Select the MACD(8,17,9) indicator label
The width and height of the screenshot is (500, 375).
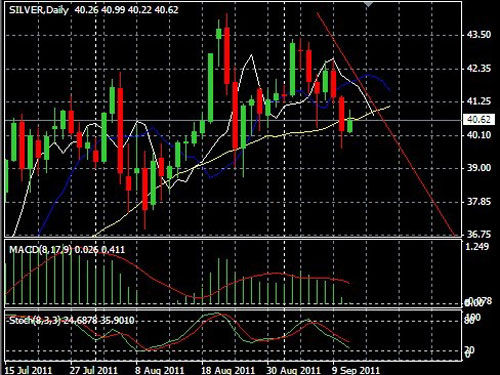pyautogui.click(x=40, y=249)
